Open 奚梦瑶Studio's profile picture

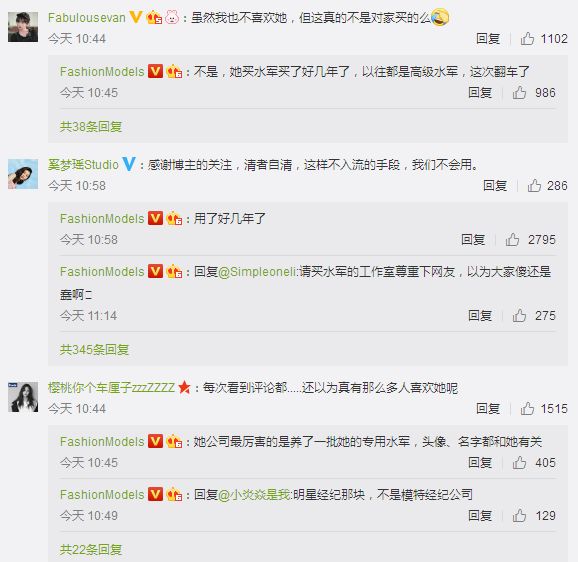[x=23, y=174]
